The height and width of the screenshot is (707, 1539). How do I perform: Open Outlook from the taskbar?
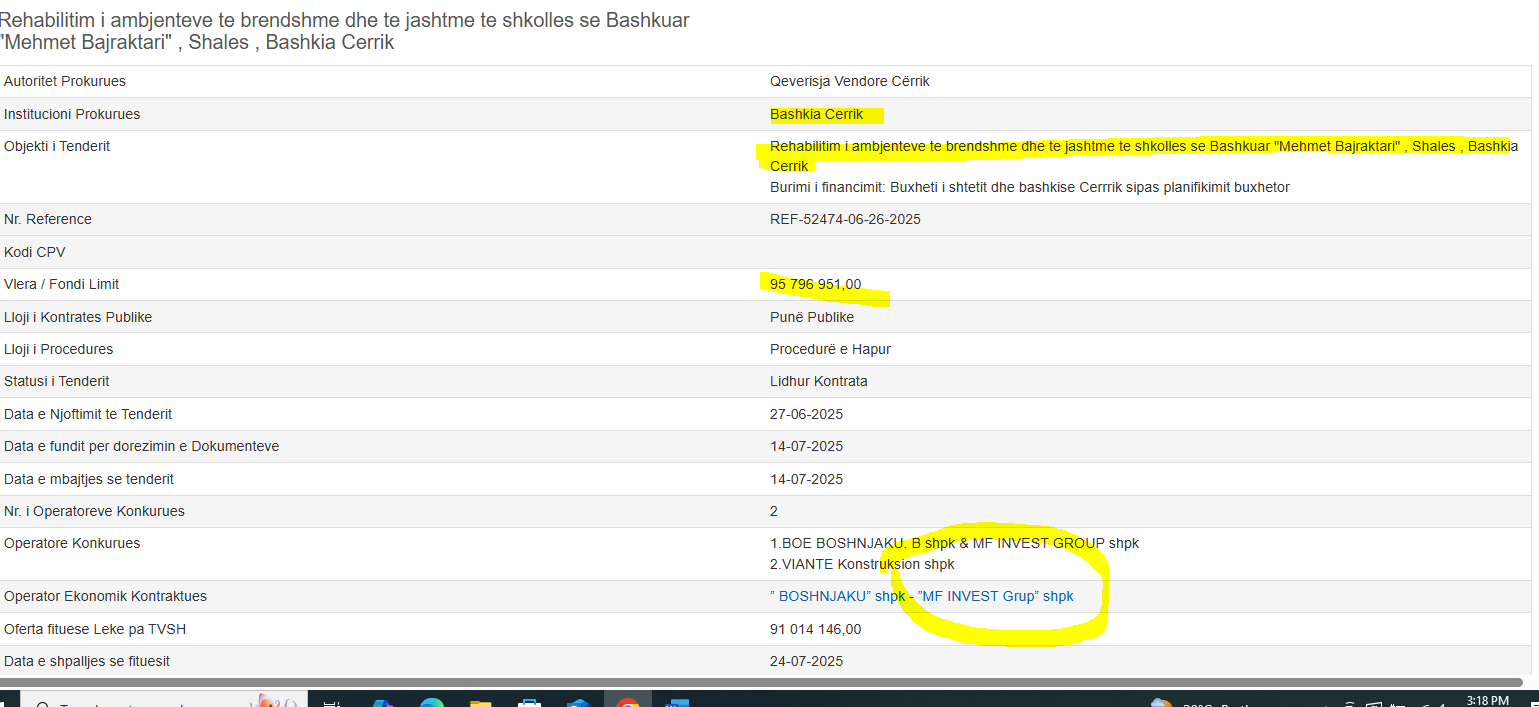(x=579, y=702)
